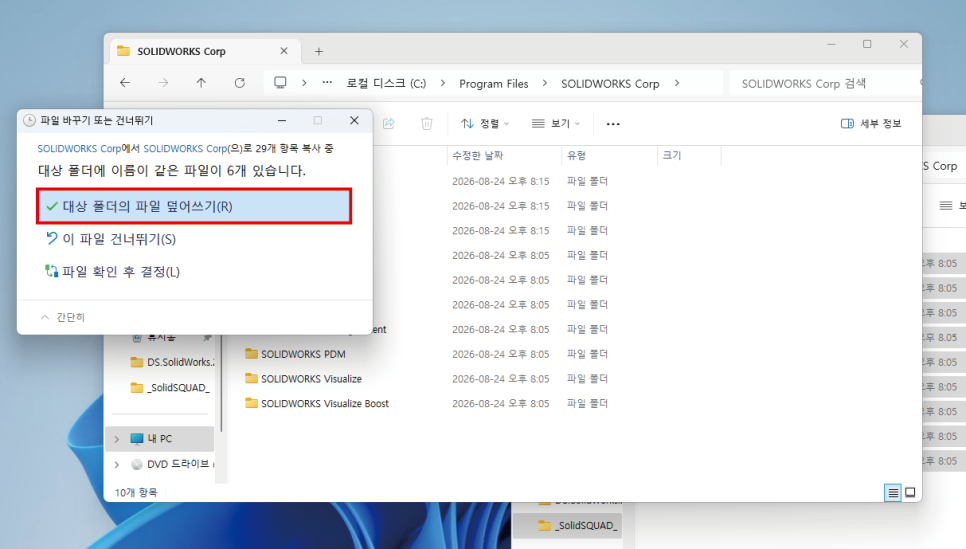
Task: Click first row date 오후 8:15
Action: click(x=500, y=181)
